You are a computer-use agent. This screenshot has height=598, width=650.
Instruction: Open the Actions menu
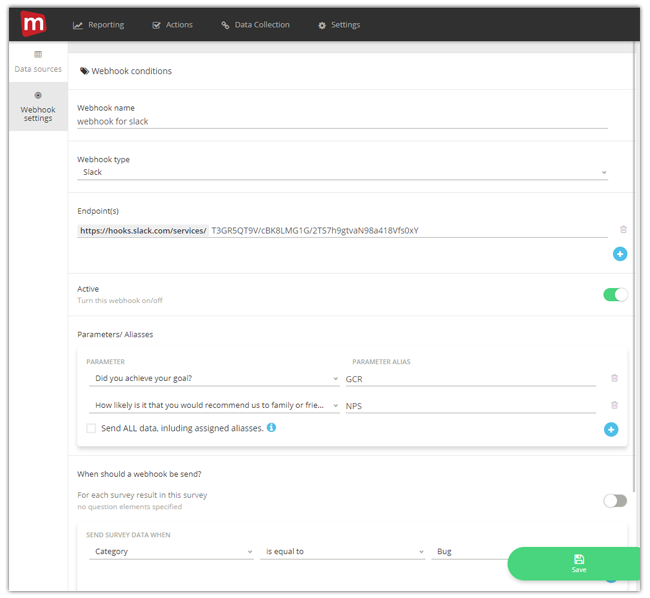[172, 25]
